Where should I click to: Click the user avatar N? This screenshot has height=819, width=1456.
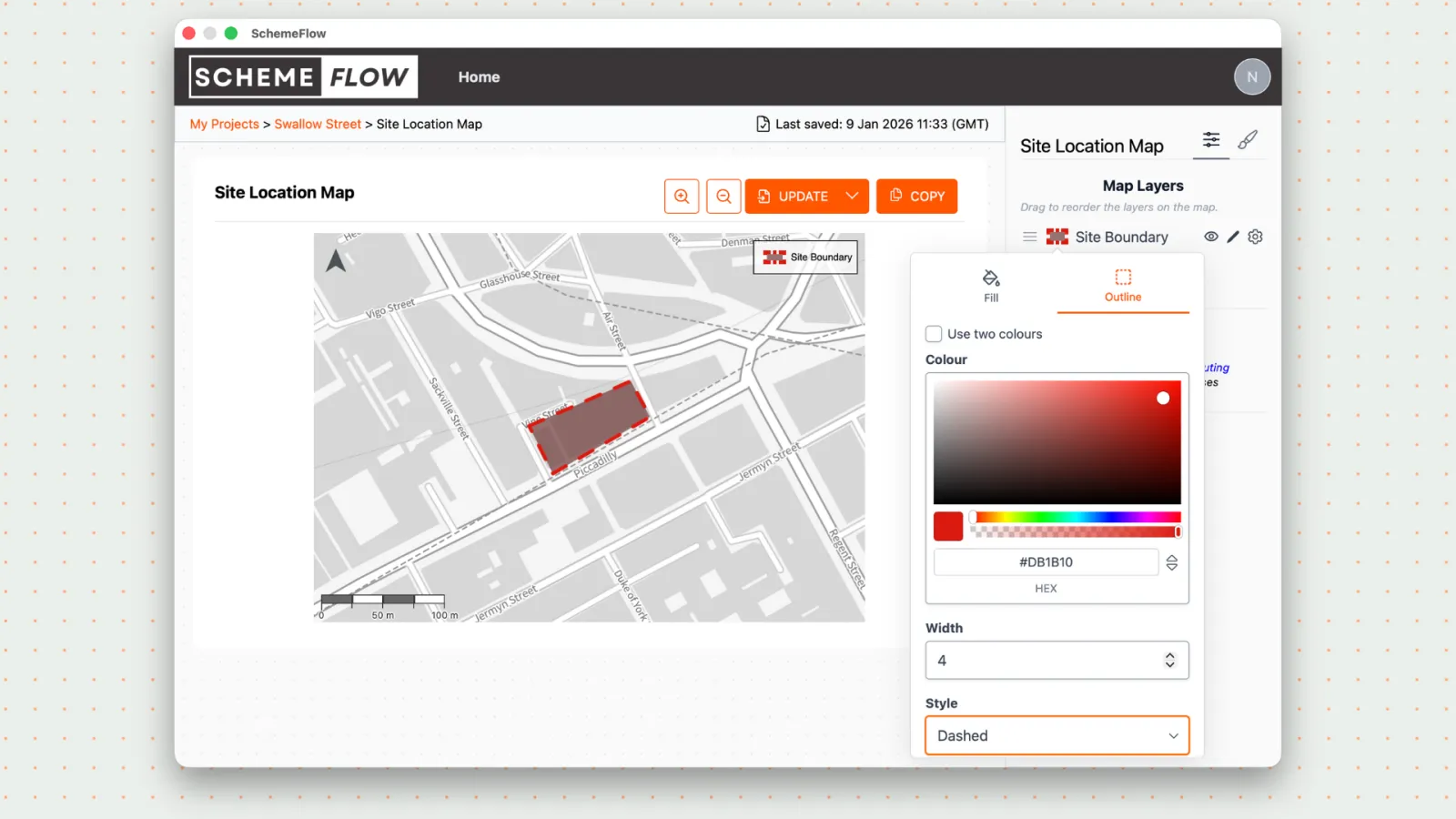pos(1252,76)
